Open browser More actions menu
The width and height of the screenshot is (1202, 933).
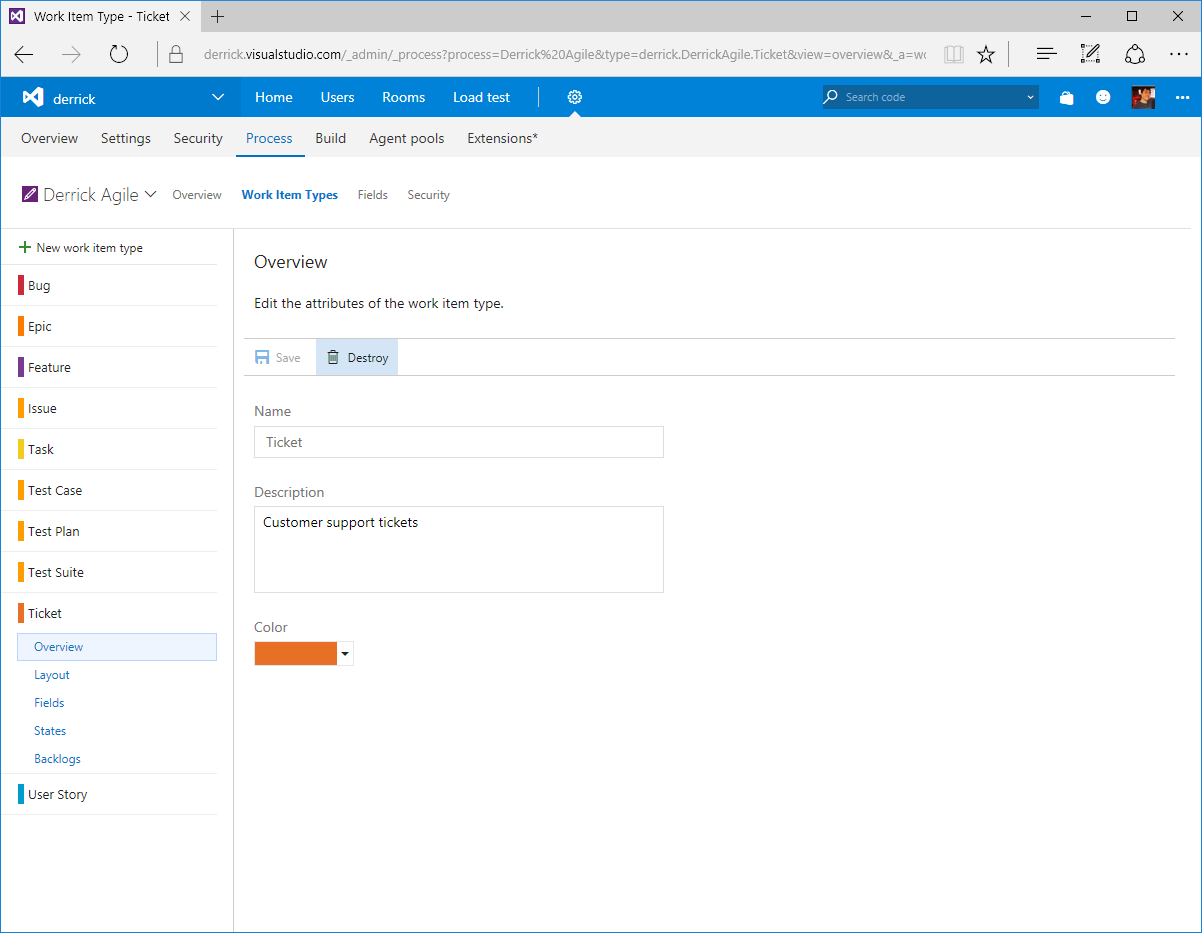pyautogui.click(x=1178, y=54)
